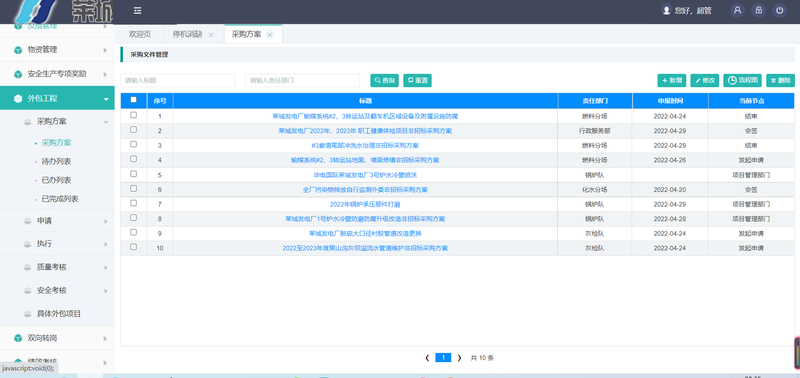Viewport: 800px width, 378px height.
Task: Switch to the 欢迎页 tab
Action: point(139,34)
